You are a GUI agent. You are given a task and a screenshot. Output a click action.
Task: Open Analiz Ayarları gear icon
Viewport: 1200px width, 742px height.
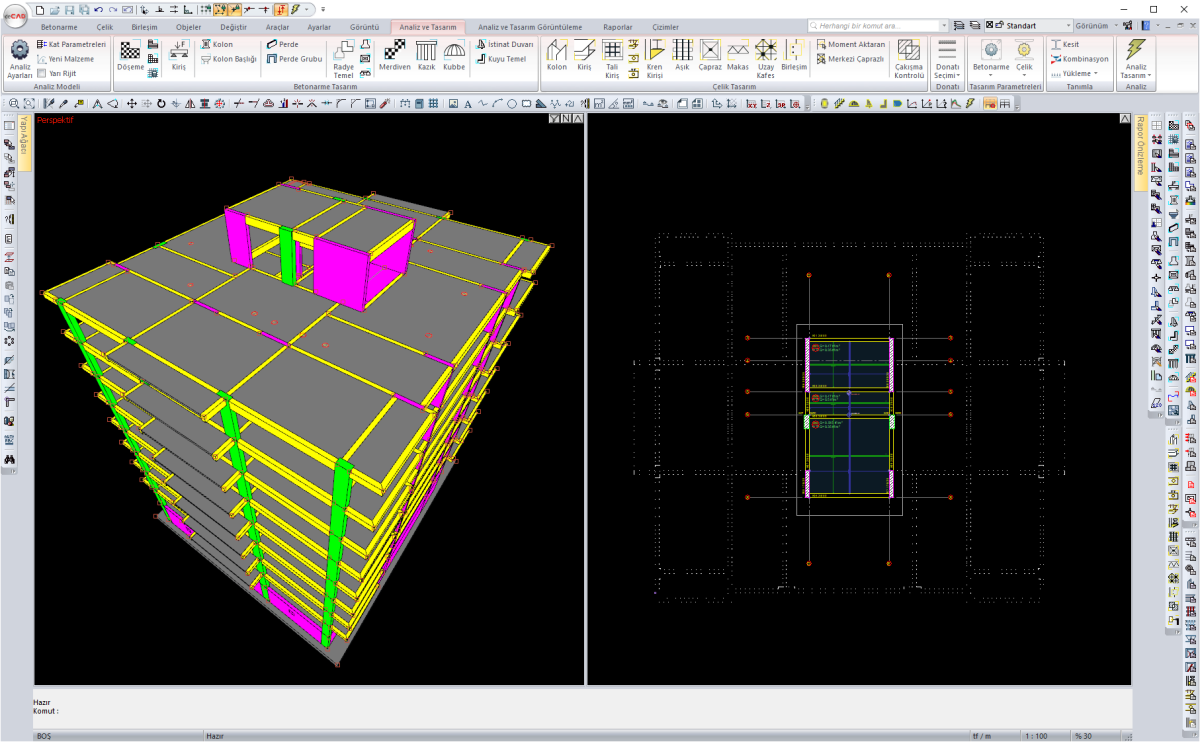(19, 52)
